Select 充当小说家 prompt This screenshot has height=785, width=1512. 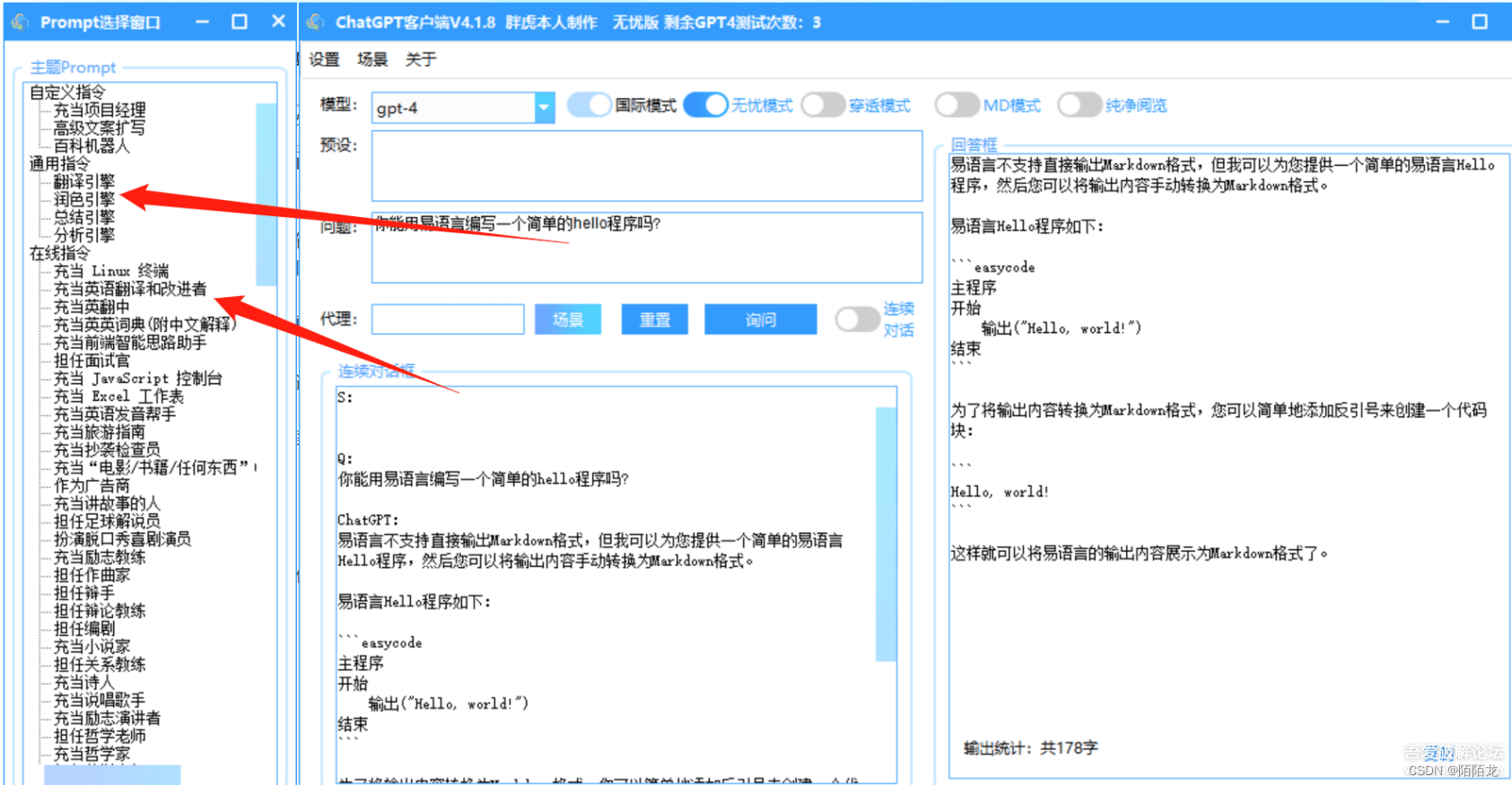click(92, 647)
